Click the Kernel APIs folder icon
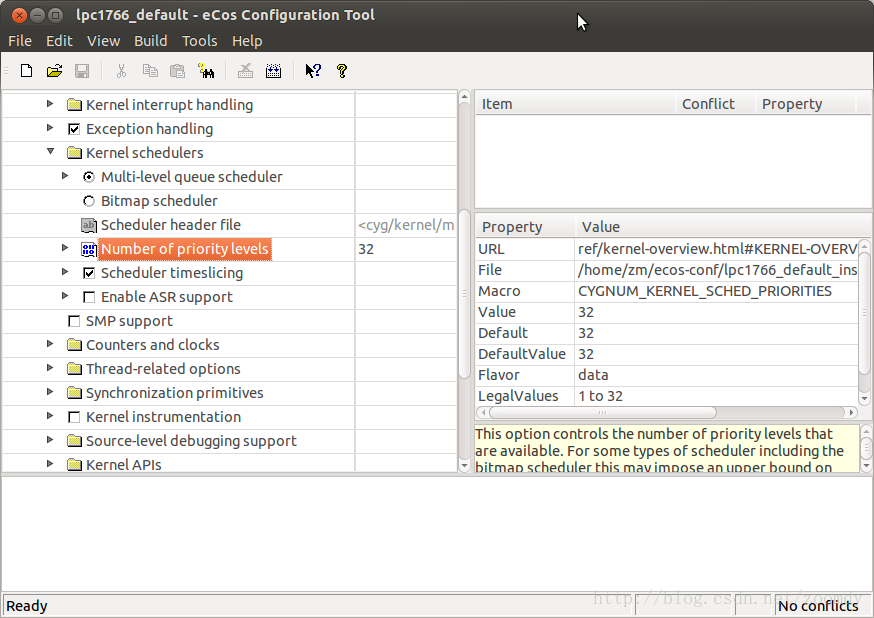The width and height of the screenshot is (874, 618). (x=74, y=465)
